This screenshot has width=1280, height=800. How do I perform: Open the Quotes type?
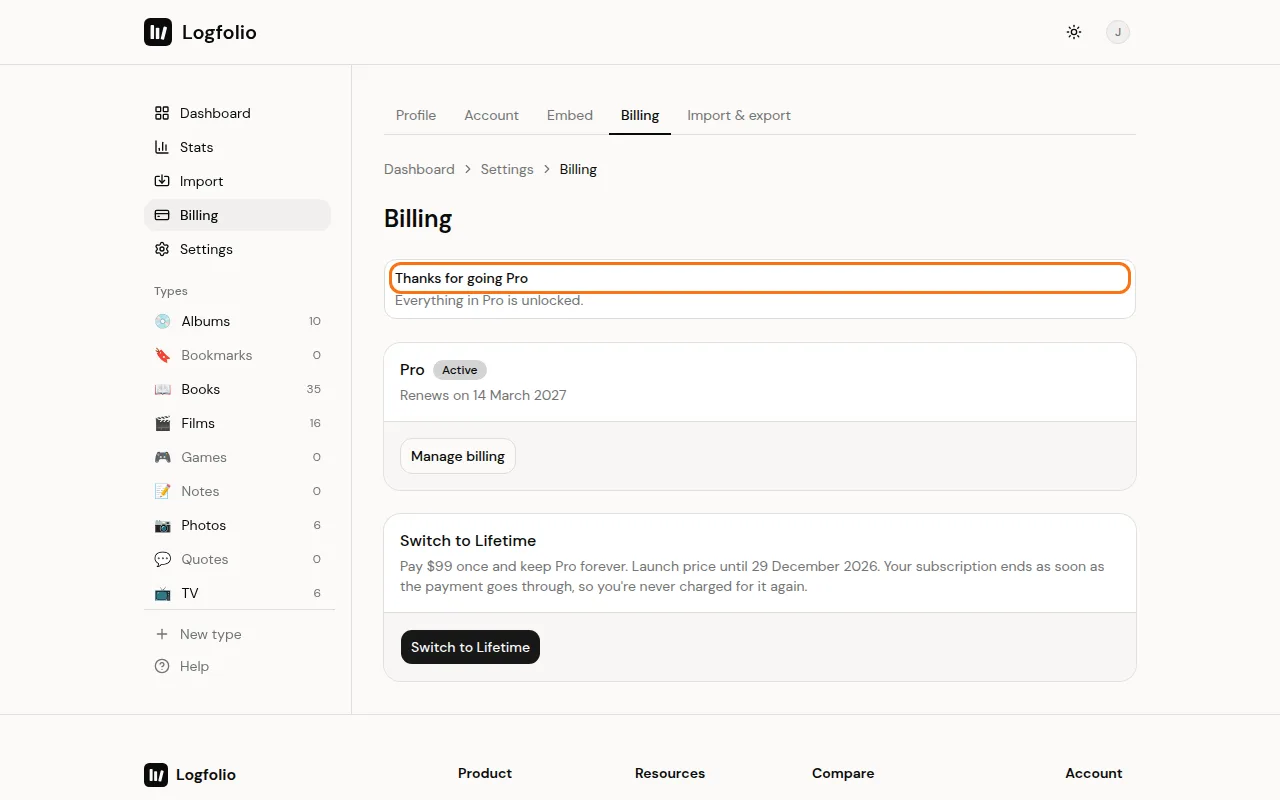tap(237, 559)
